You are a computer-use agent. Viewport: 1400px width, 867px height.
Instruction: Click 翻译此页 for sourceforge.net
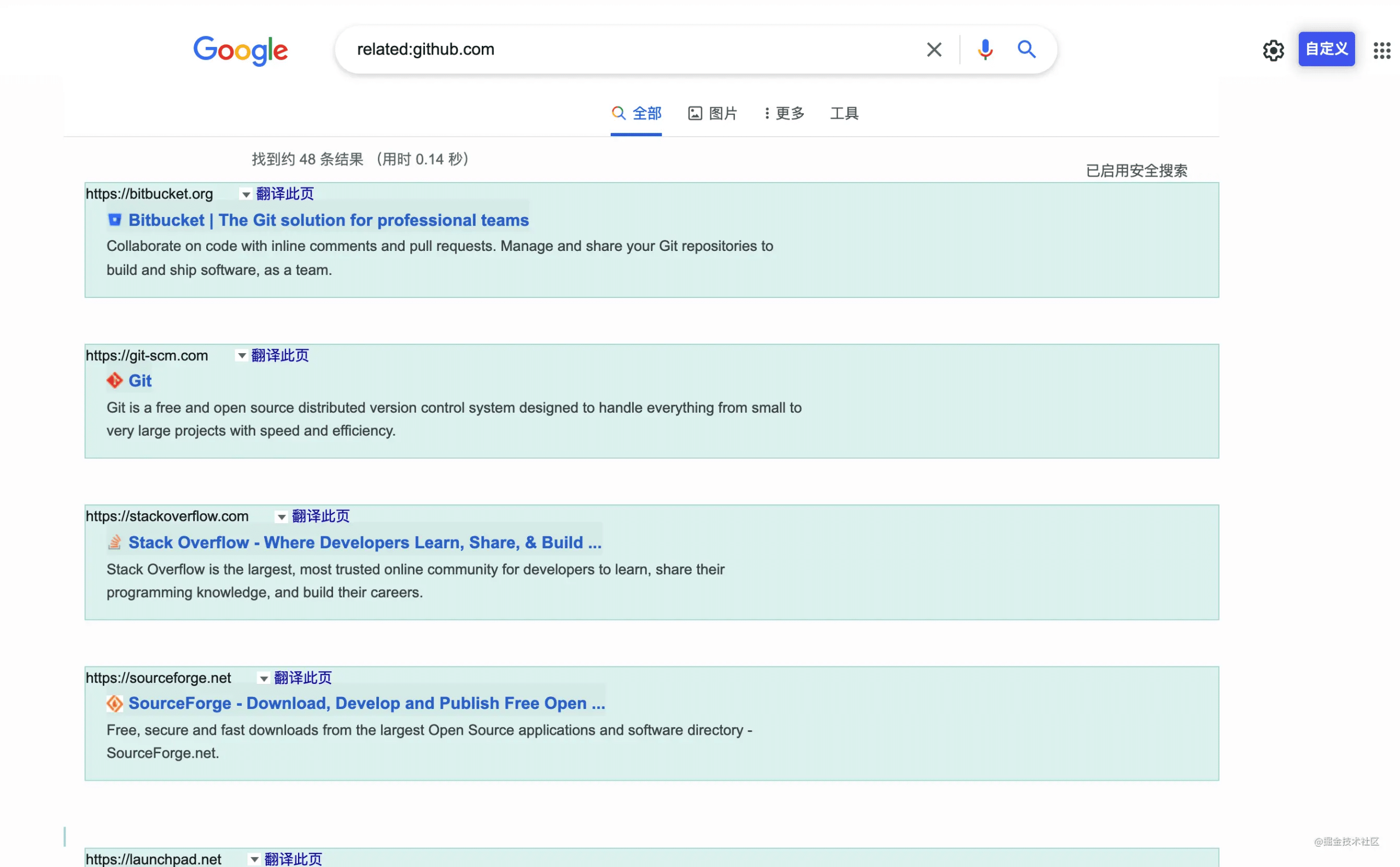click(x=303, y=678)
